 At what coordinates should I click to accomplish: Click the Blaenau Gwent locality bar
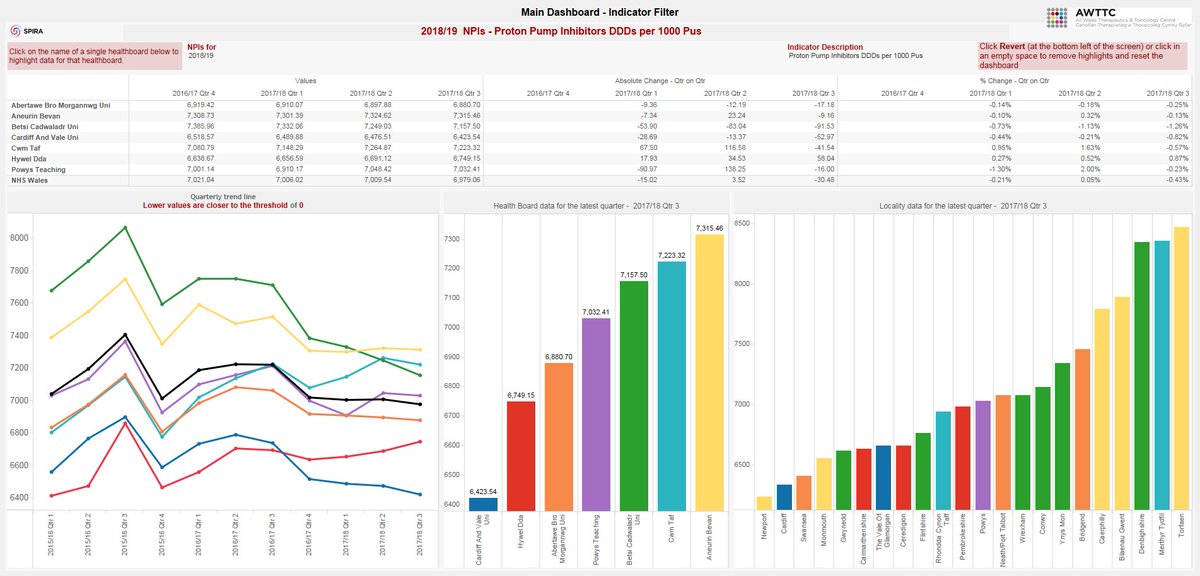[x=1122, y=404]
